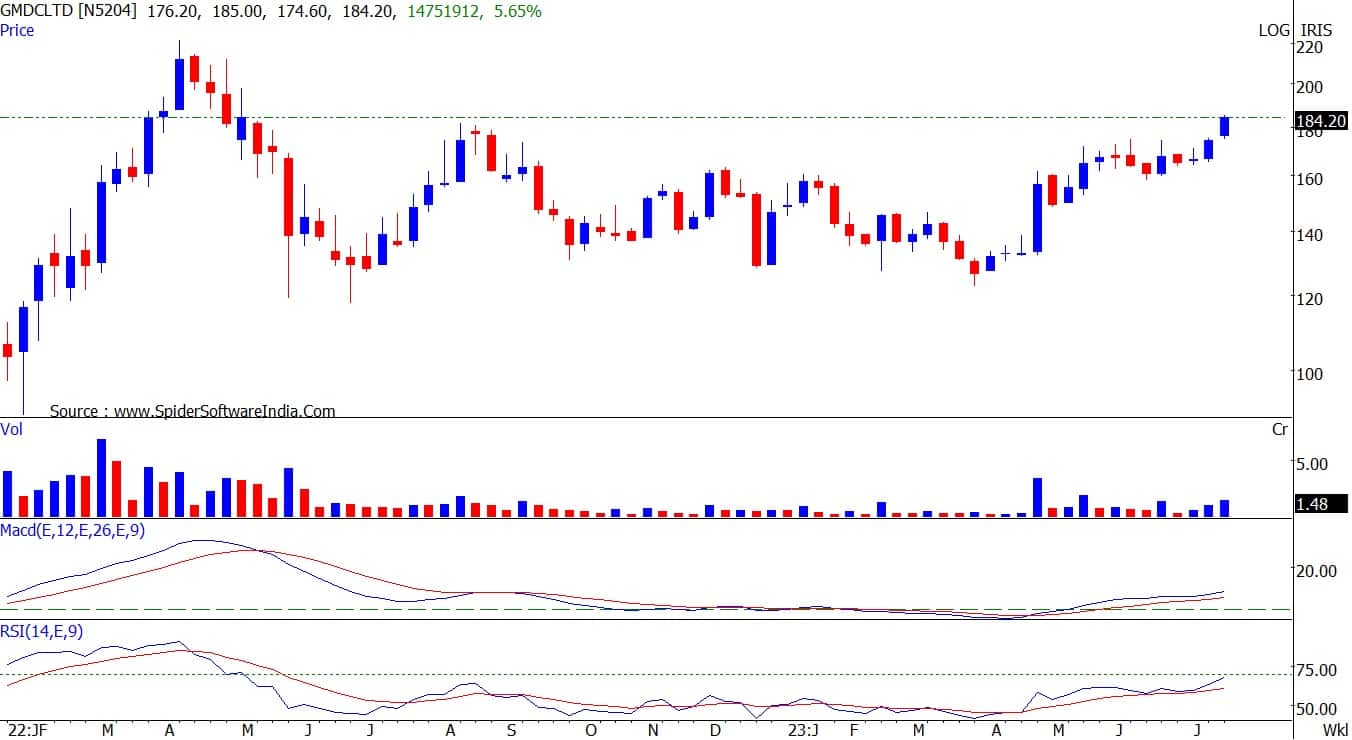Click the 100 level on price axis

[1309, 374]
